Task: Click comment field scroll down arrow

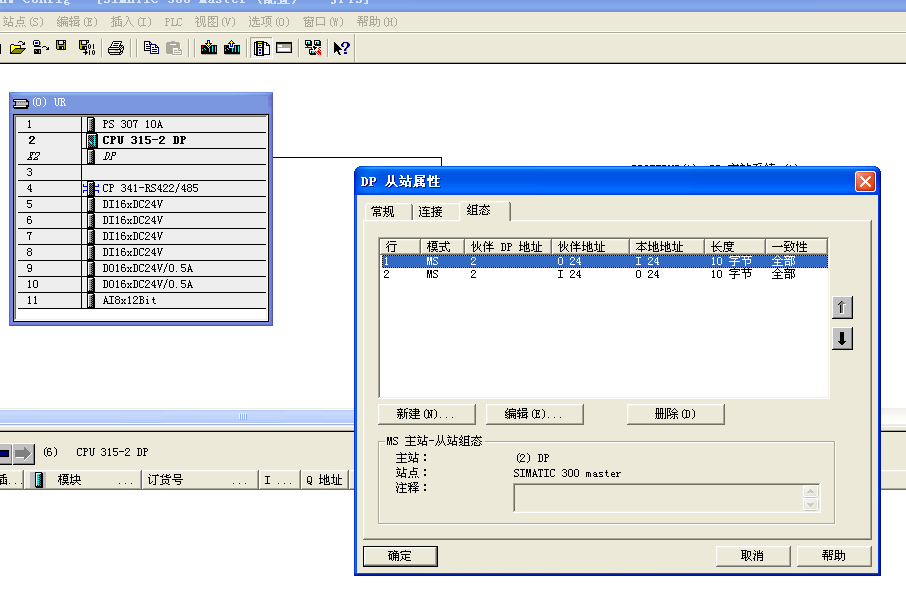Action: (x=811, y=505)
